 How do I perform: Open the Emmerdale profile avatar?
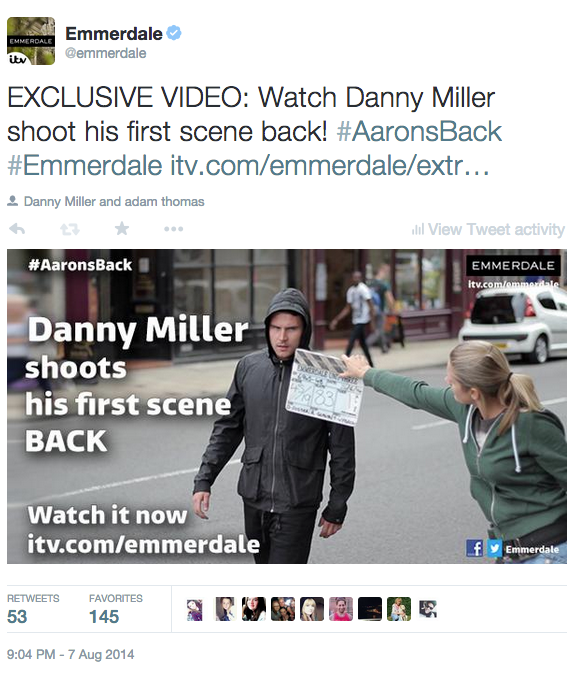coord(31,41)
